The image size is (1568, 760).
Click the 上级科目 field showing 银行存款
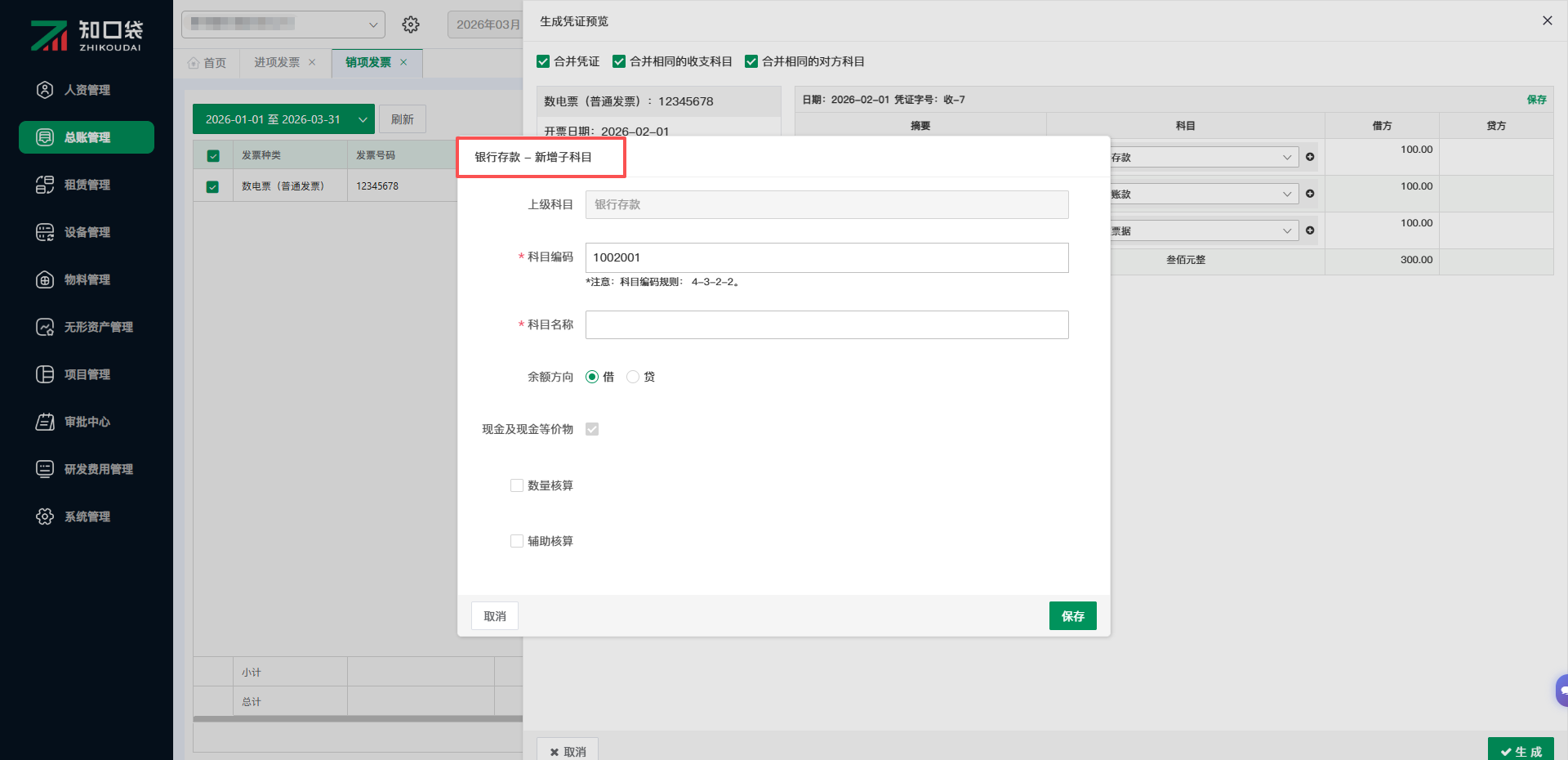(826, 204)
